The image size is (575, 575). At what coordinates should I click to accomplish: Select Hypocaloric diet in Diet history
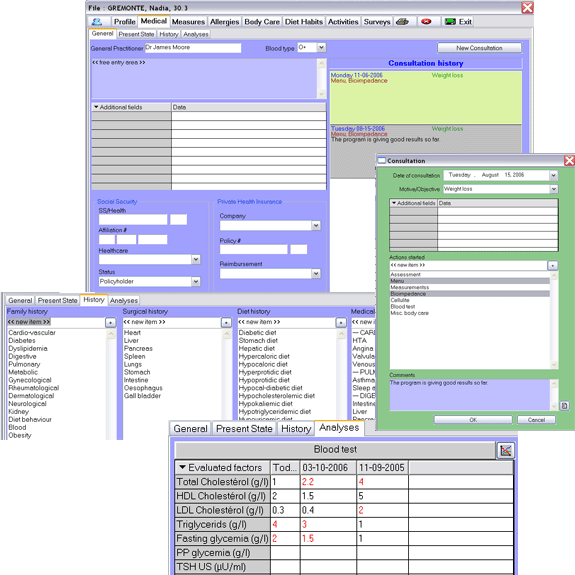tap(263, 364)
